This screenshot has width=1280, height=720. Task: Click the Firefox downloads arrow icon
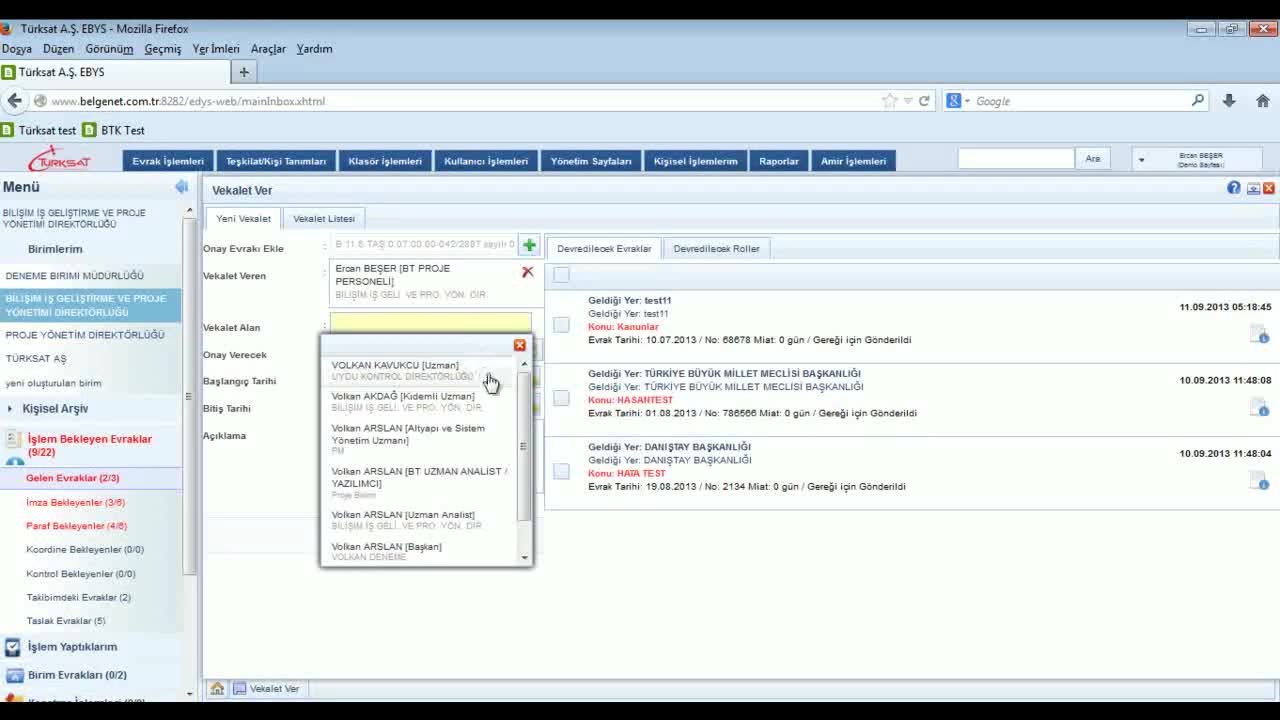pos(1229,101)
